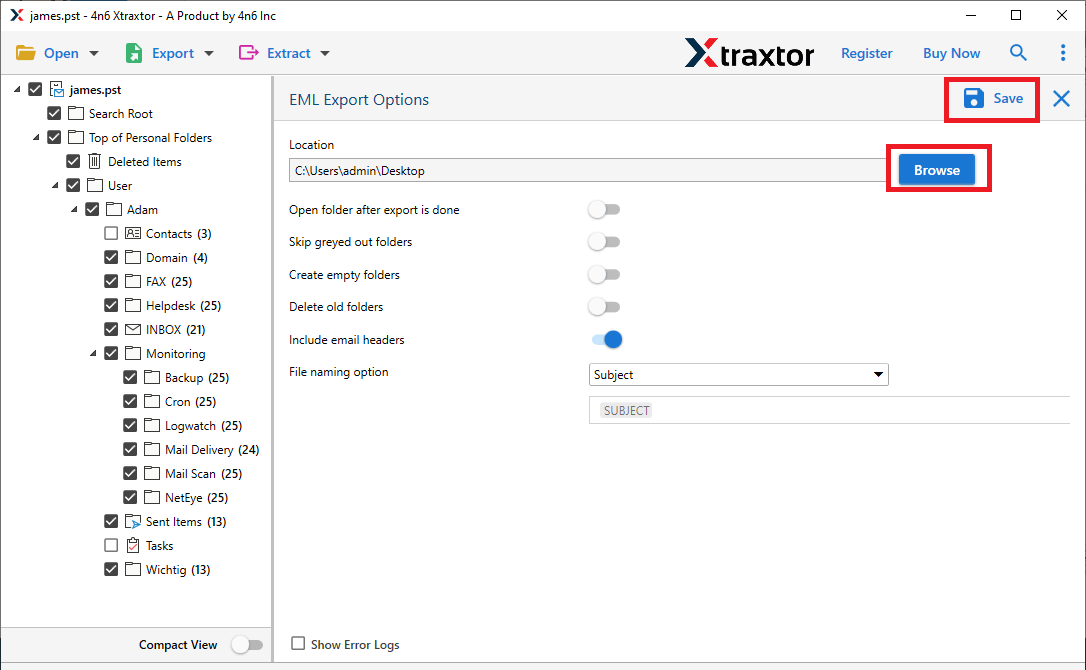Check the Show Error Logs checkbox
This screenshot has height=670, width=1086.
point(297,644)
